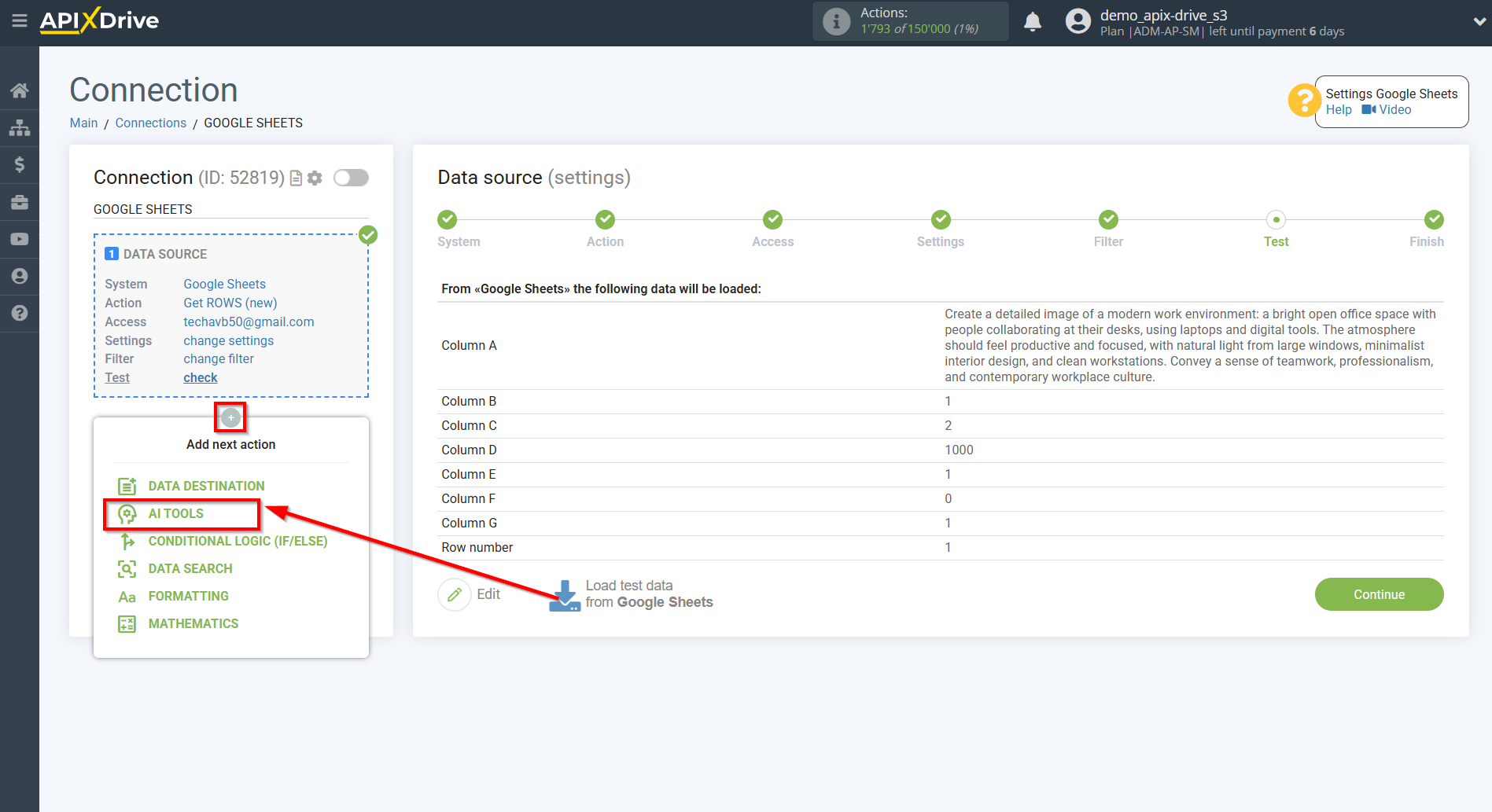Open Add next action plus button
Viewport: 1492px width, 812px height.
[230, 417]
